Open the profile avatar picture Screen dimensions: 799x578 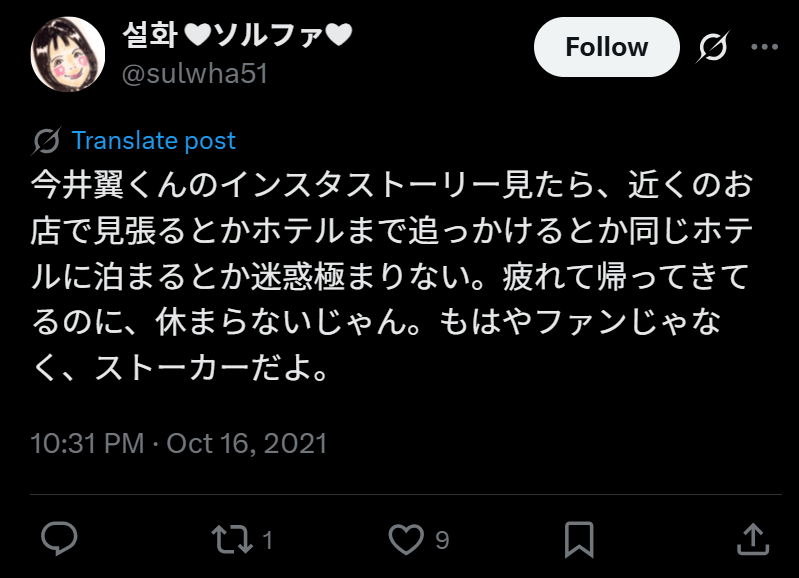coord(69,53)
